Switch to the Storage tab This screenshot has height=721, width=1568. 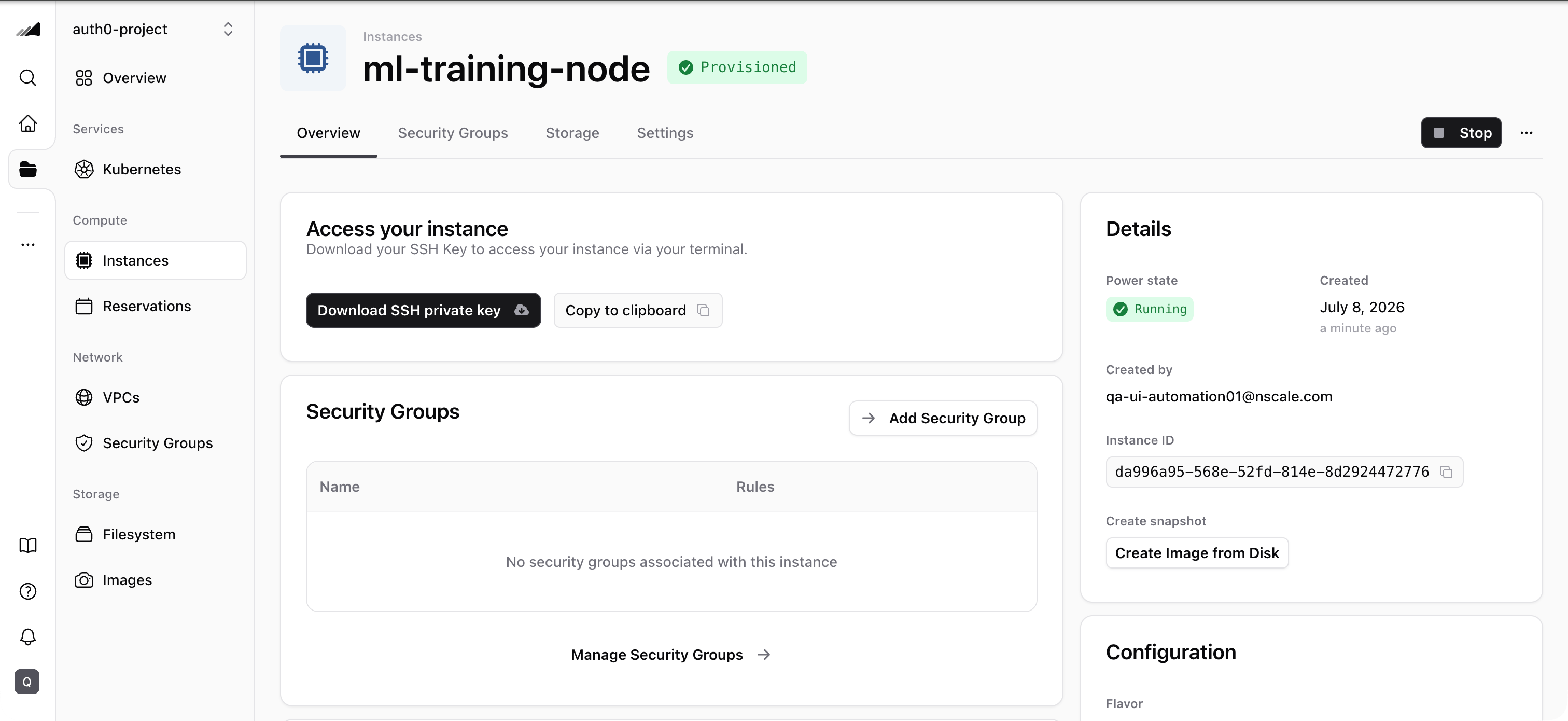tap(572, 133)
